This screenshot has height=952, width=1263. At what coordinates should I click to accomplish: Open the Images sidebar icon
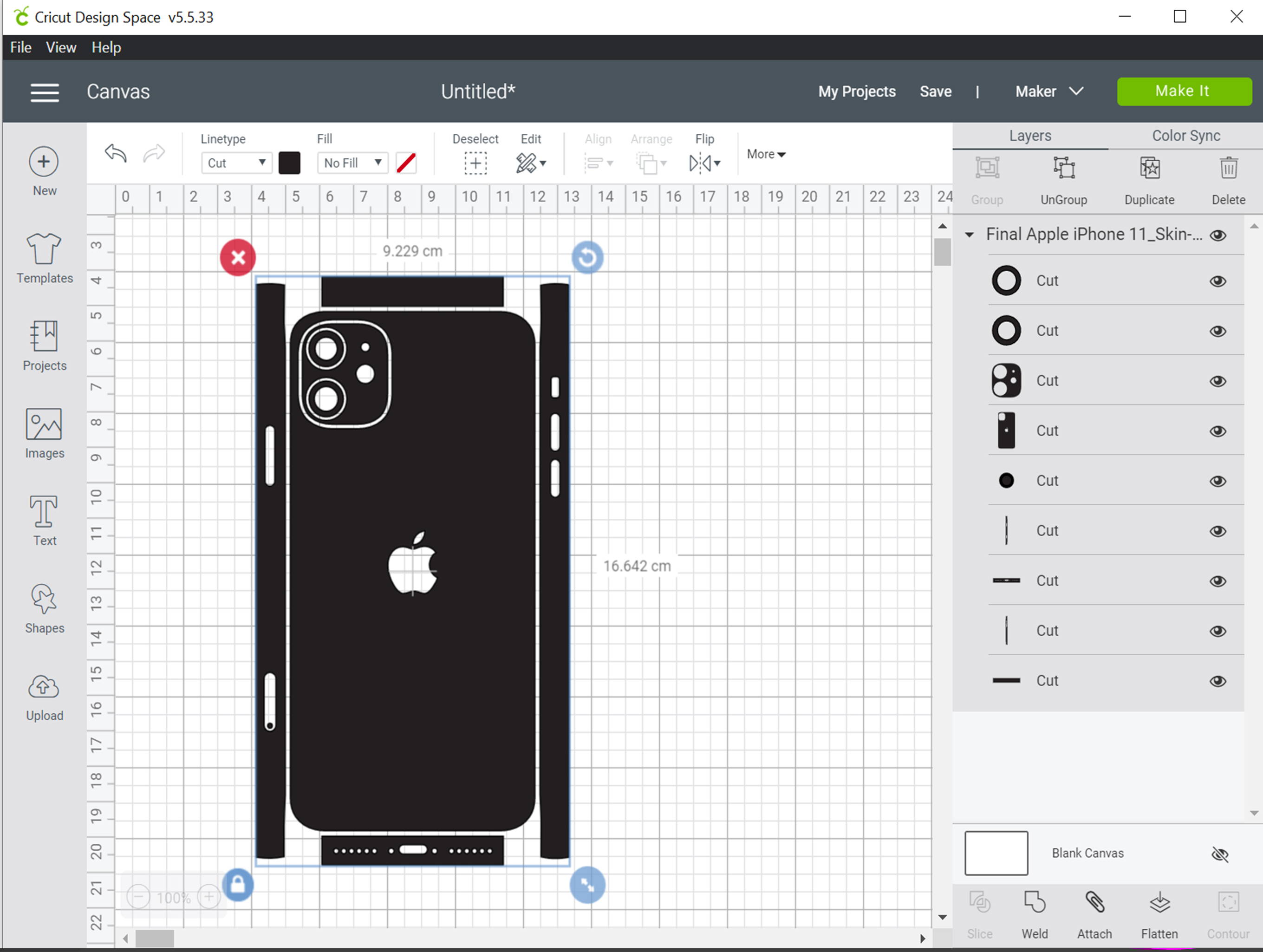click(x=44, y=424)
